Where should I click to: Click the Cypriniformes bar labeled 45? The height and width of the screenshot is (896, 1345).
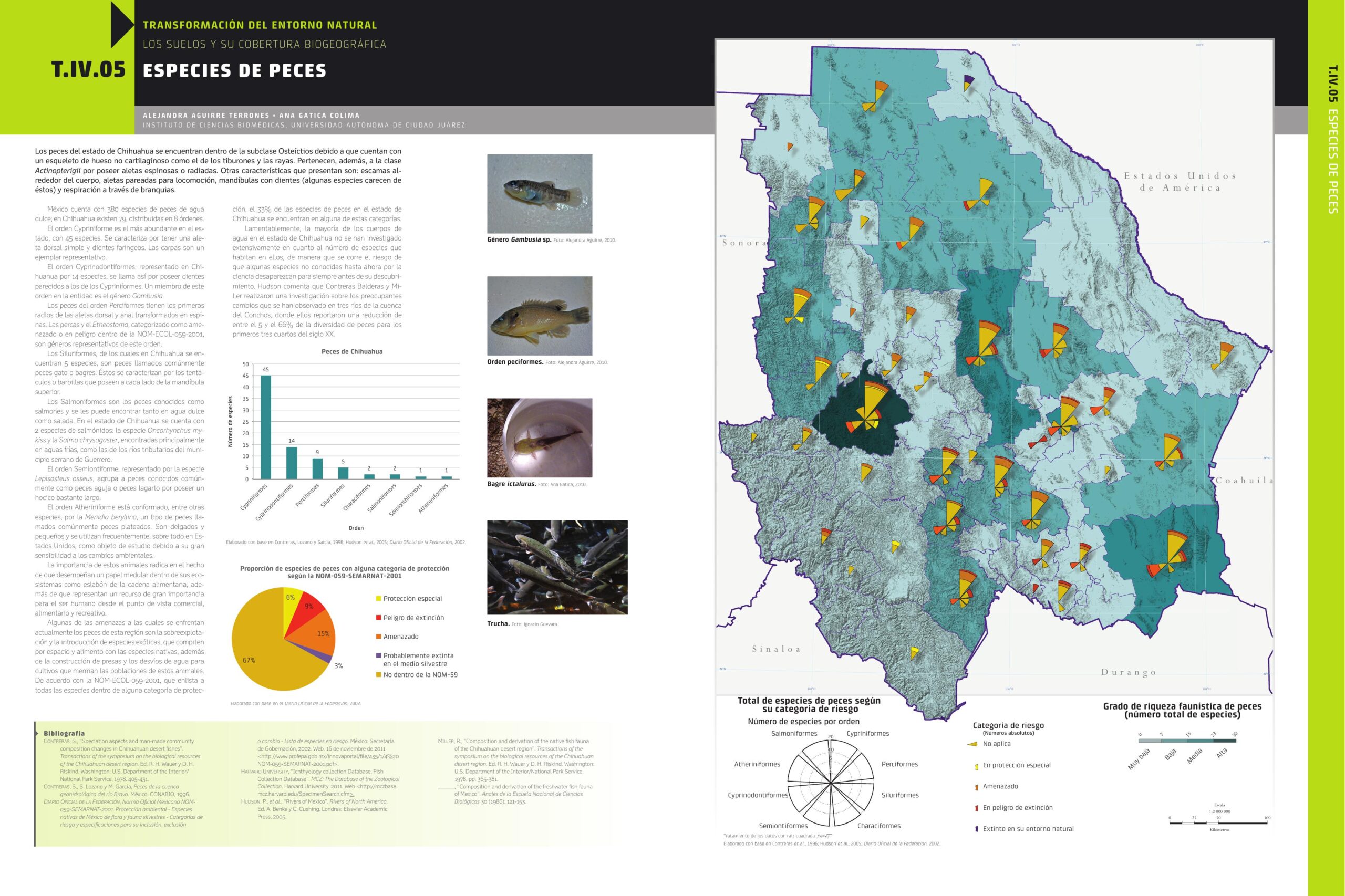[x=266, y=427]
